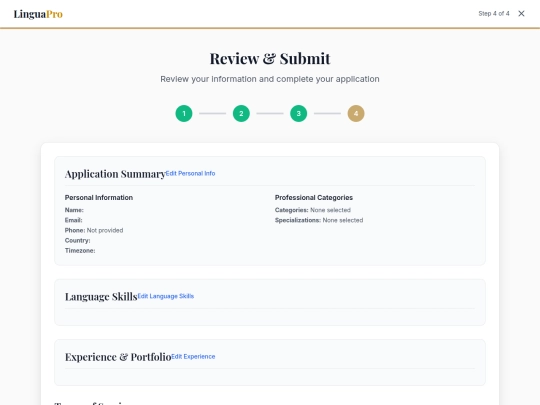The height and width of the screenshot is (405, 540).
Task: Close the application wizard with X icon
Action: [521, 13]
